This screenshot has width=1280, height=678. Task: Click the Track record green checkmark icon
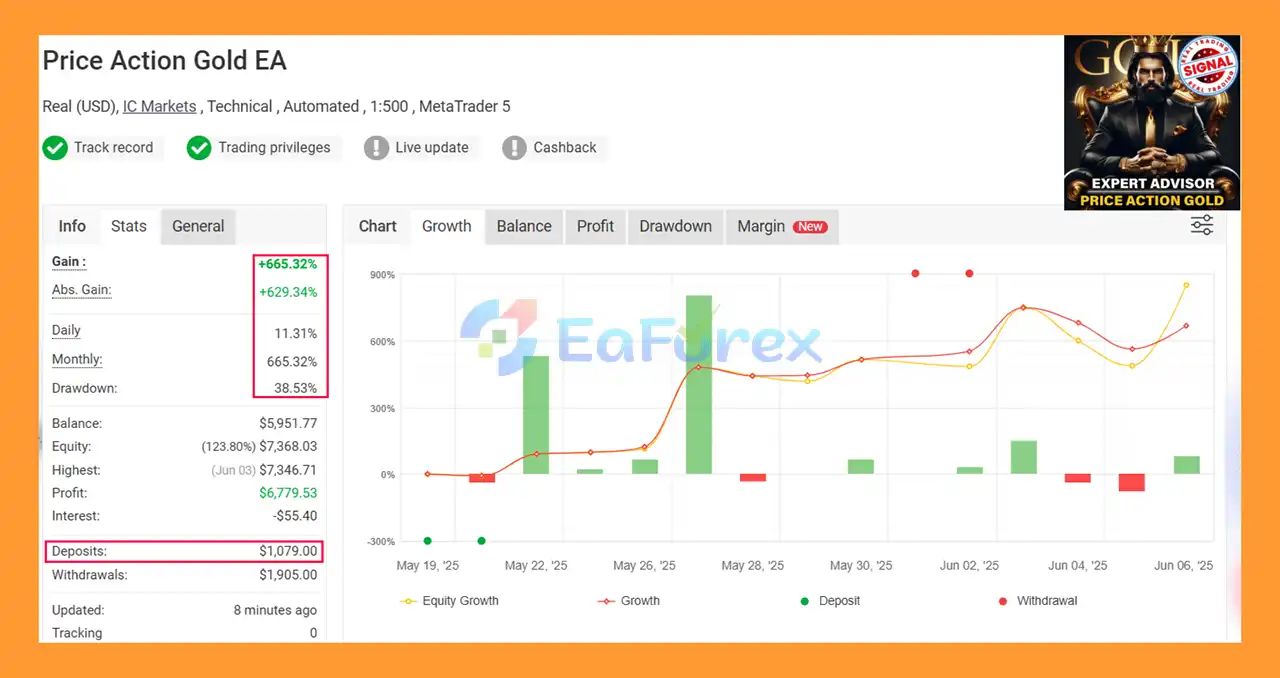(x=55, y=148)
